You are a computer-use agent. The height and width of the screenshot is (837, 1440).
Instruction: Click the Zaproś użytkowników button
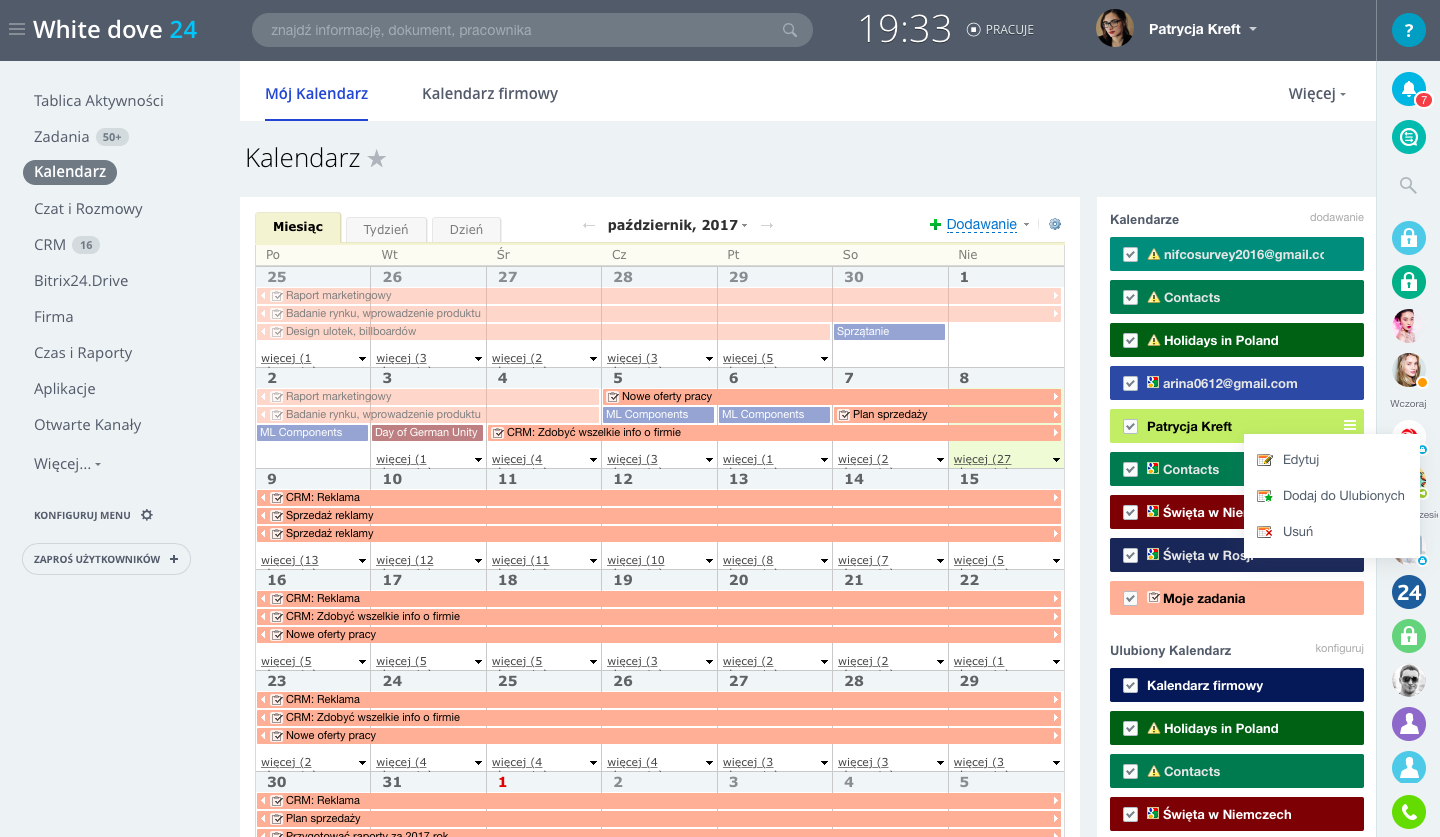tap(106, 560)
